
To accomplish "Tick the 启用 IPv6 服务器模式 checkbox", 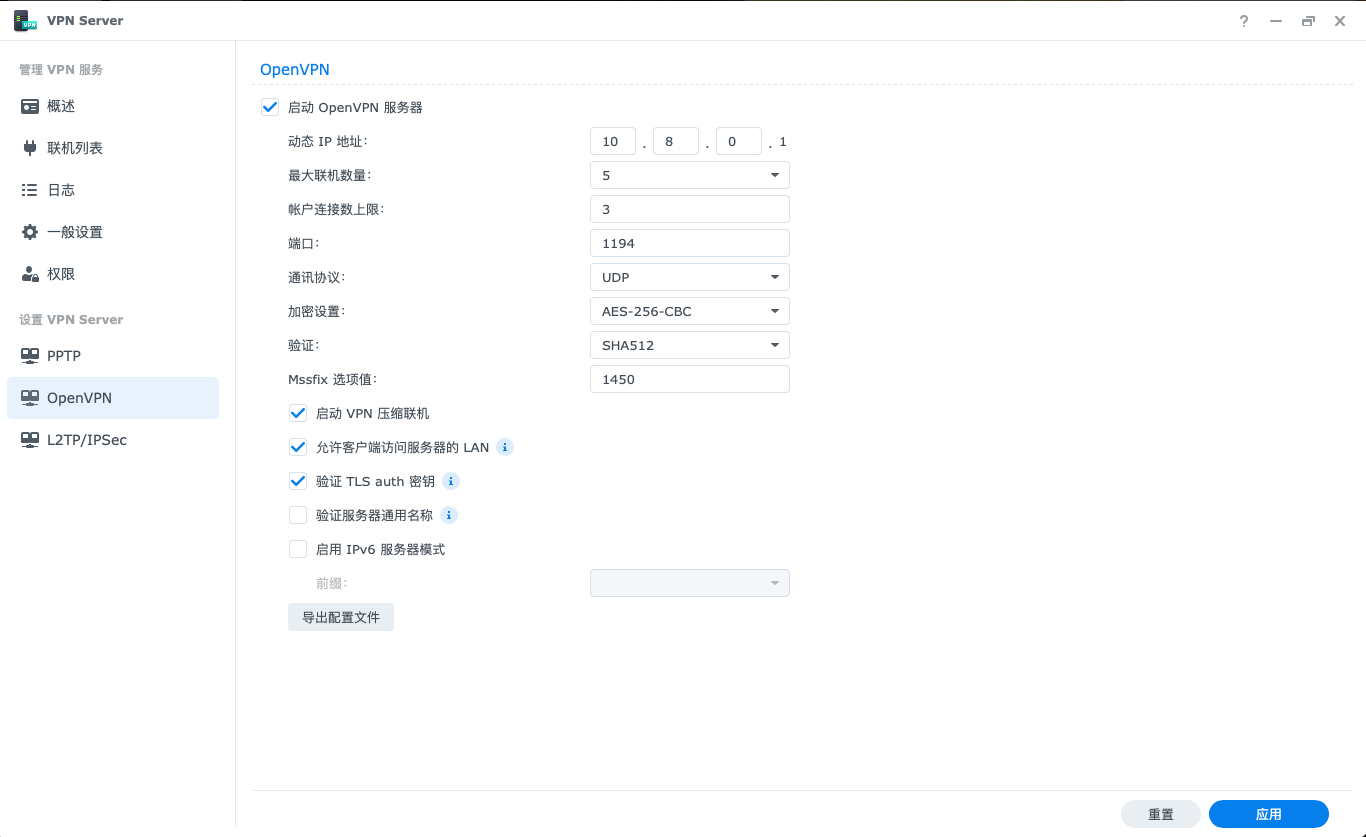I will click(x=298, y=549).
